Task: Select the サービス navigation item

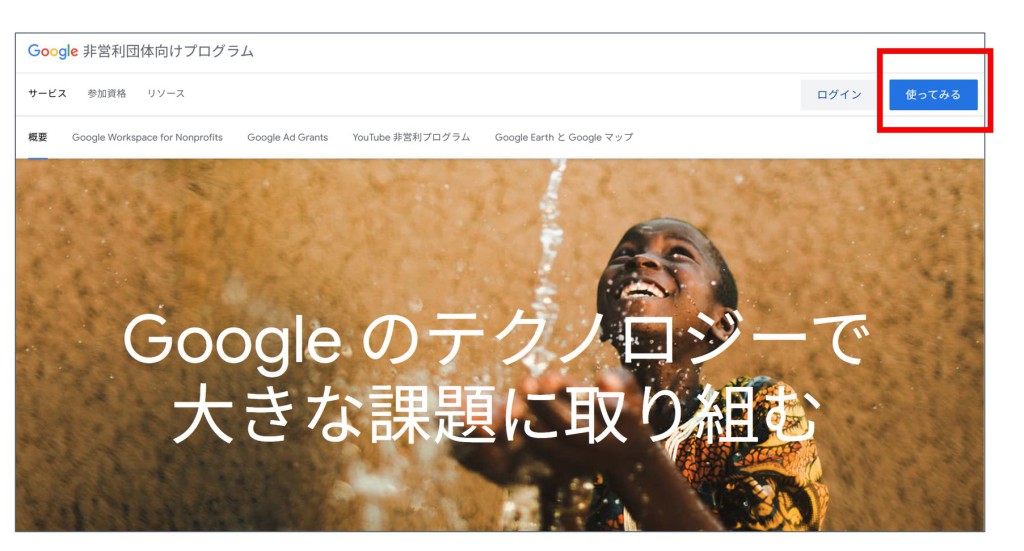Action: (x=47, y=93)
